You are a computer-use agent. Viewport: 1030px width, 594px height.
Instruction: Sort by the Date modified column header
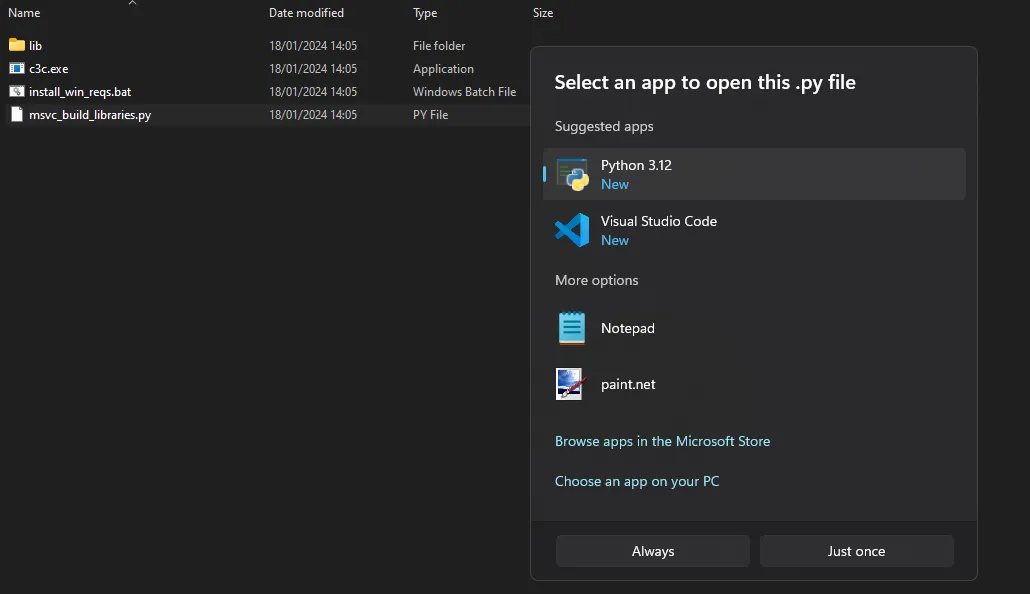(x=306, y=12)
